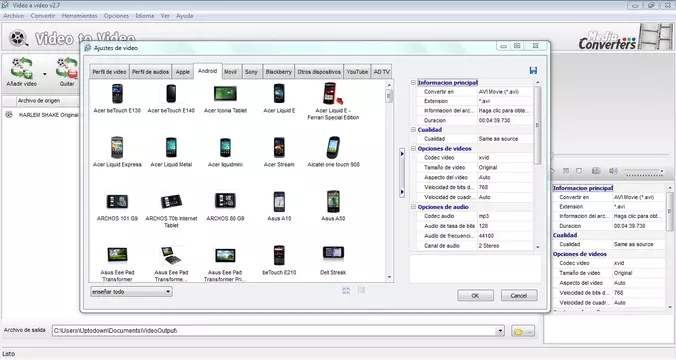Click the OK button
The width and height of the screenshot is (676, 360).
click(475, 296)
